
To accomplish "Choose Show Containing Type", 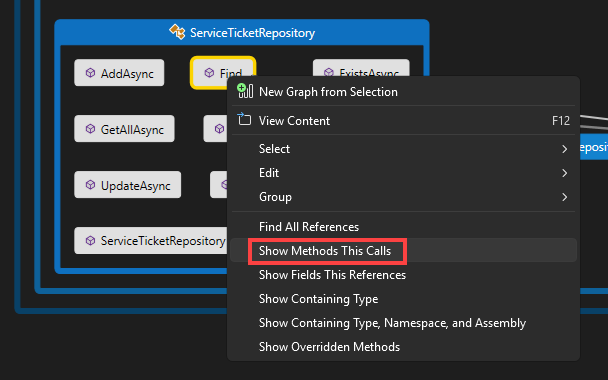I will (x=403, y=299).
